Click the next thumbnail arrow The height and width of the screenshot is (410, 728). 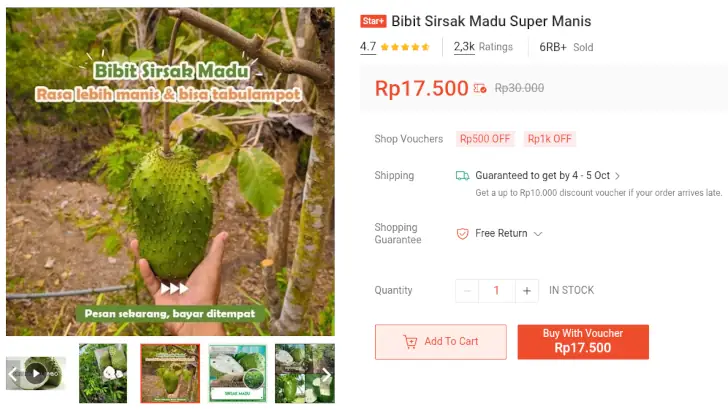point(326,375)
